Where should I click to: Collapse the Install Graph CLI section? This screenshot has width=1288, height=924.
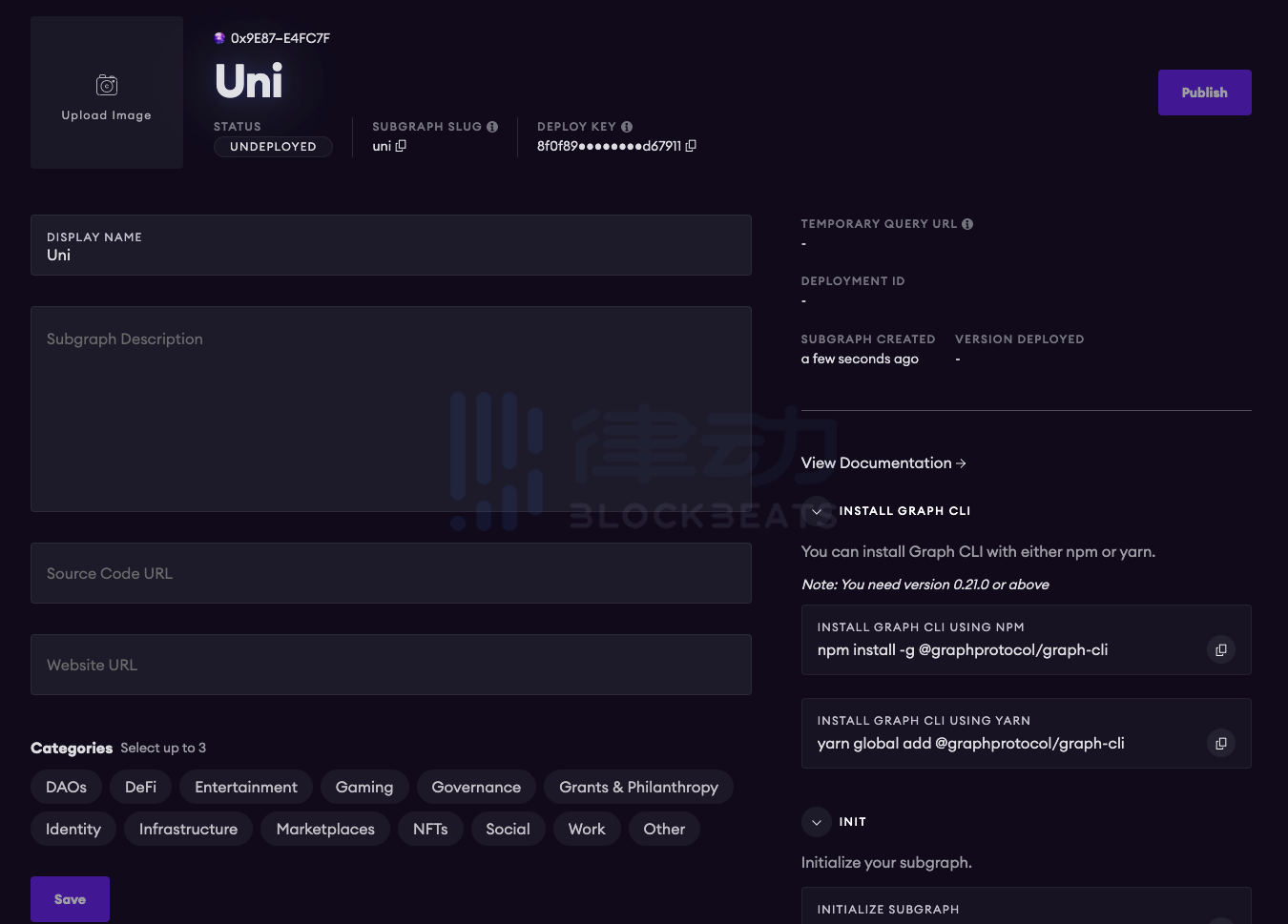(x=817, y=511)
